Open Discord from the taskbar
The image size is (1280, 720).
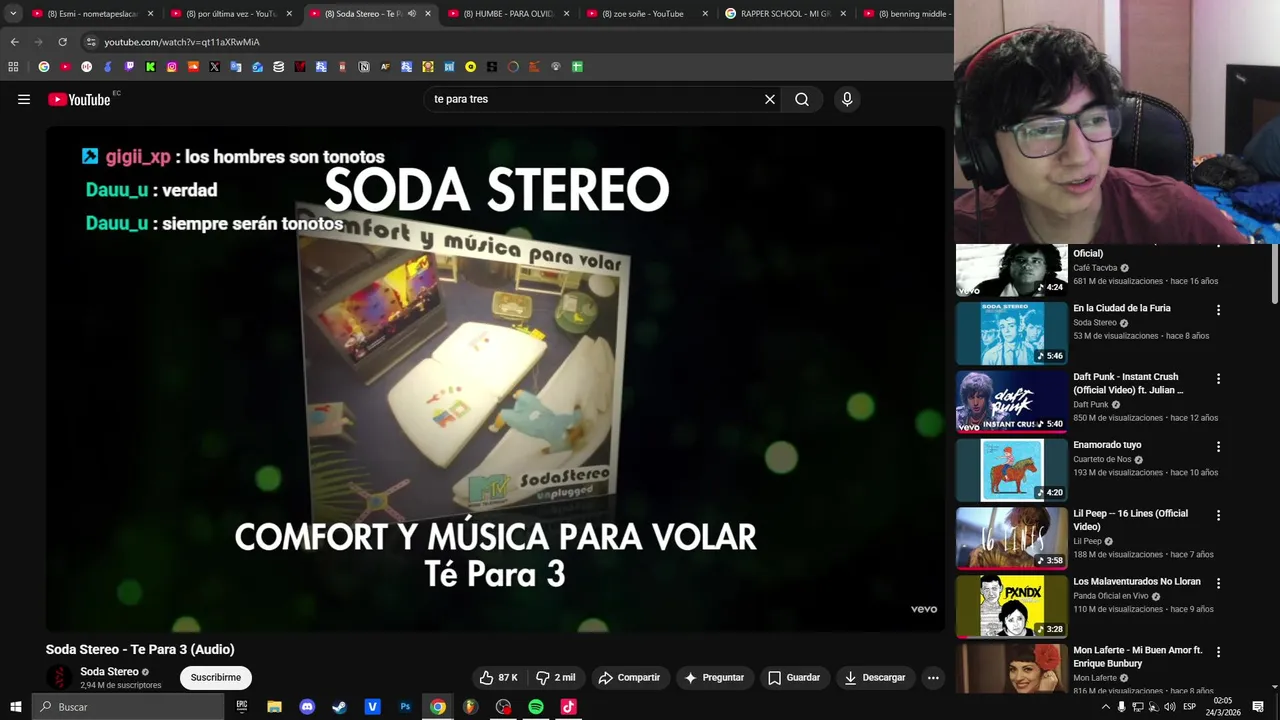click(307, 707)
